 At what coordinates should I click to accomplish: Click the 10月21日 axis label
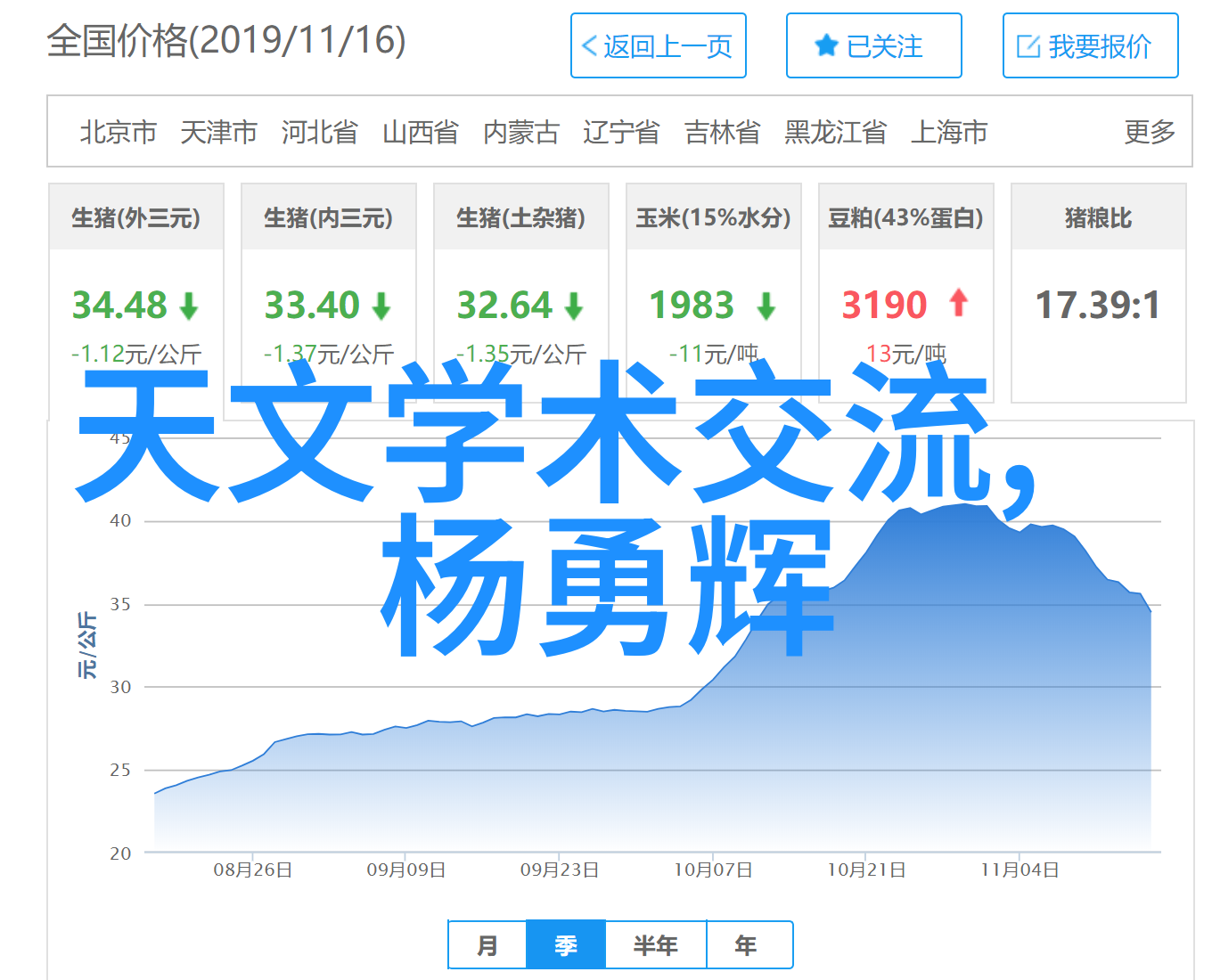(867, 870)
